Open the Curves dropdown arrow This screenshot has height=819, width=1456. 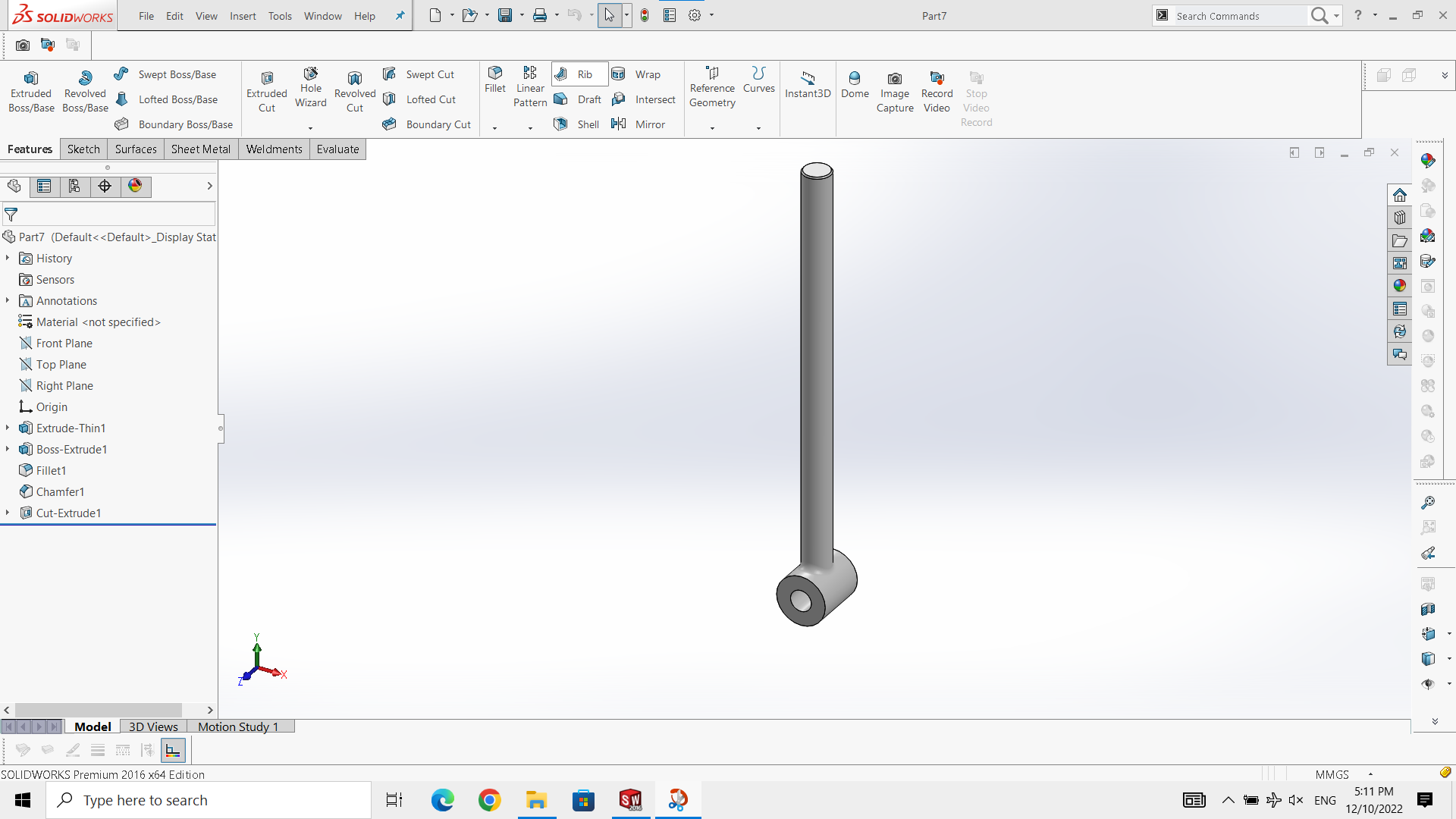click(x=758, y=128)
